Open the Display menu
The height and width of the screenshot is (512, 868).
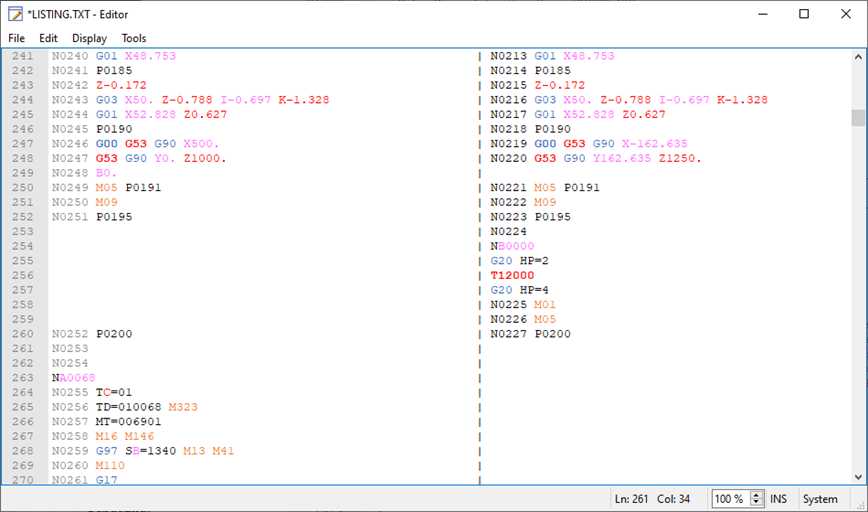[89, 38]
